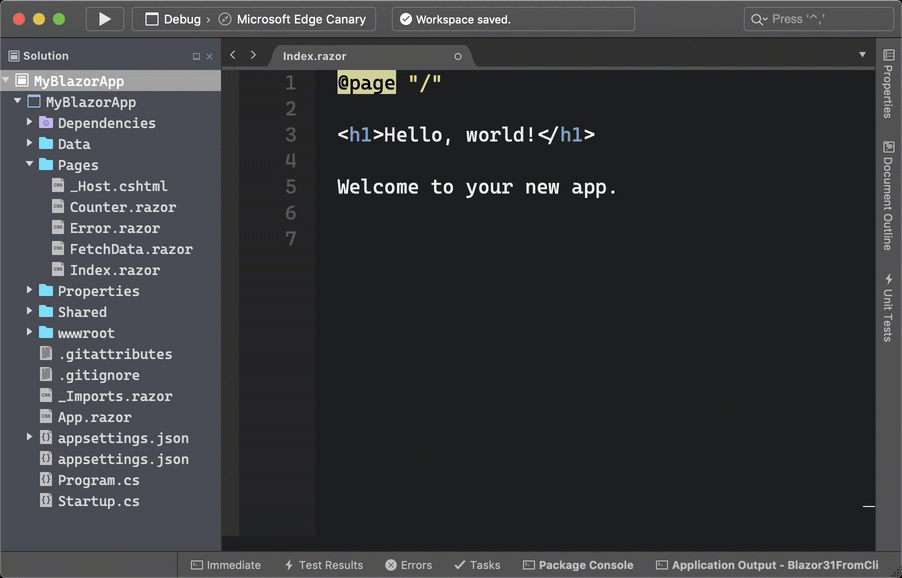Close the Solution pad

click(209, 56)
